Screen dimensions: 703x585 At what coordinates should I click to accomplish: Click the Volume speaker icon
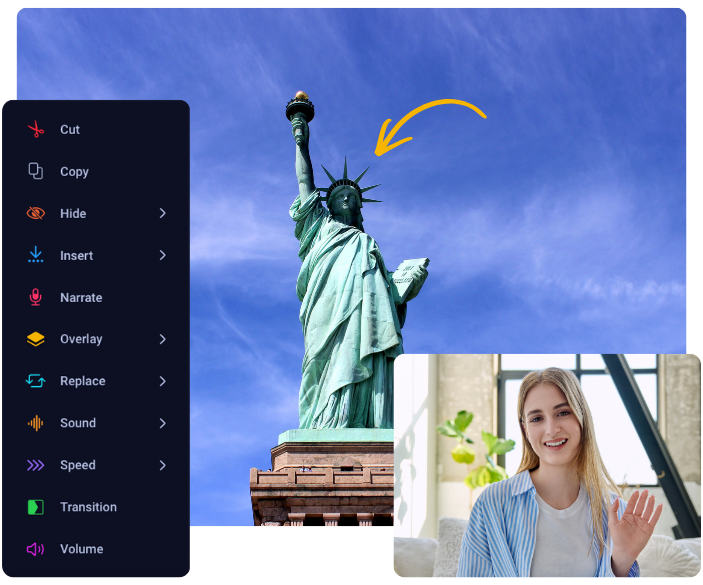35,549
